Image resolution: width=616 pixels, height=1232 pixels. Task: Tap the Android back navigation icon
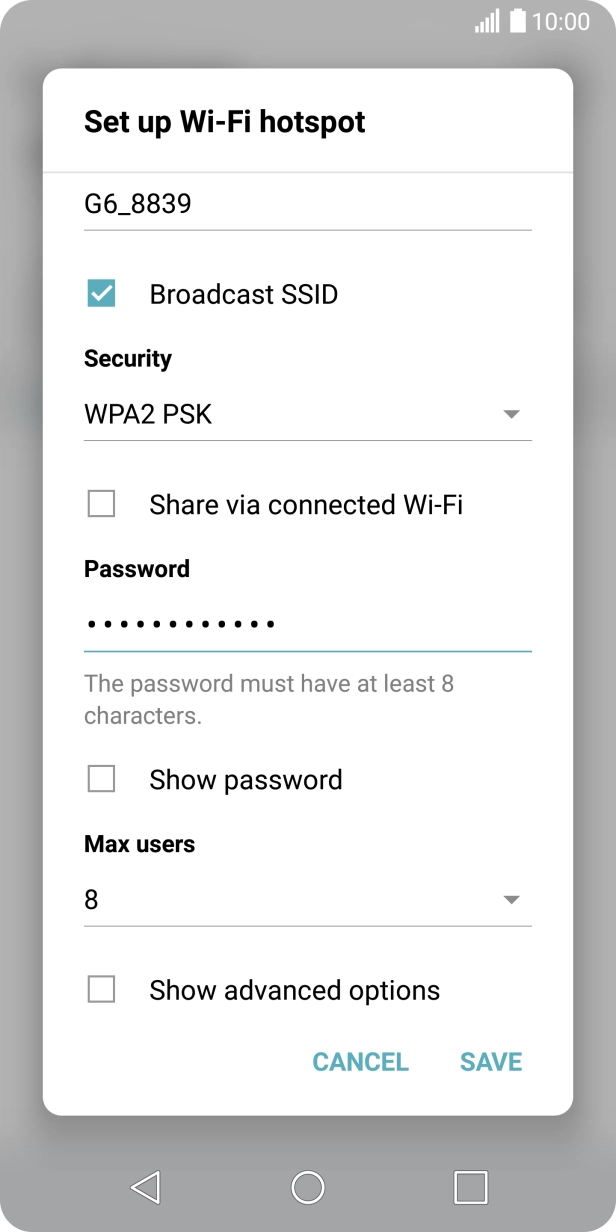[146, 1187]
